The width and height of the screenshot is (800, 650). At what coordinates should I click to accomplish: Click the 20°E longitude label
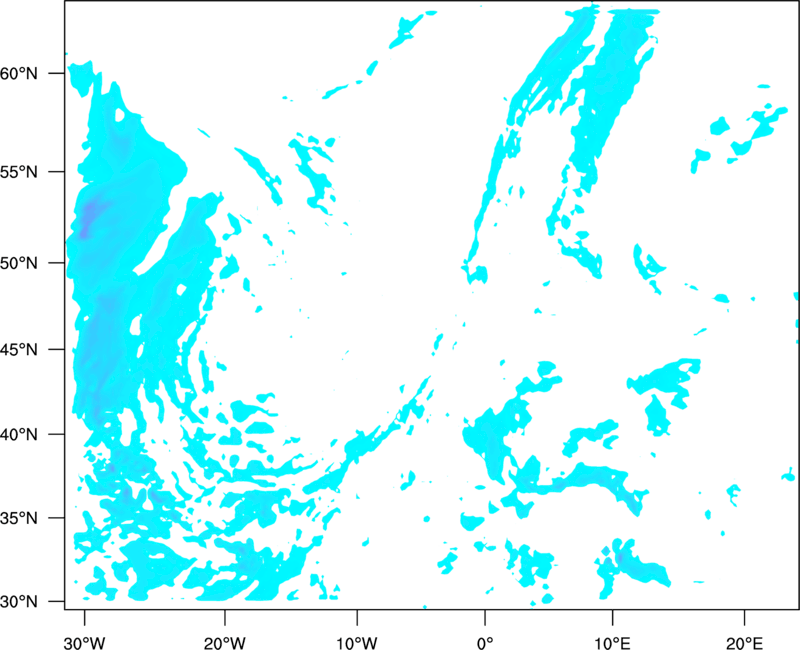click(x=744, y=643)
